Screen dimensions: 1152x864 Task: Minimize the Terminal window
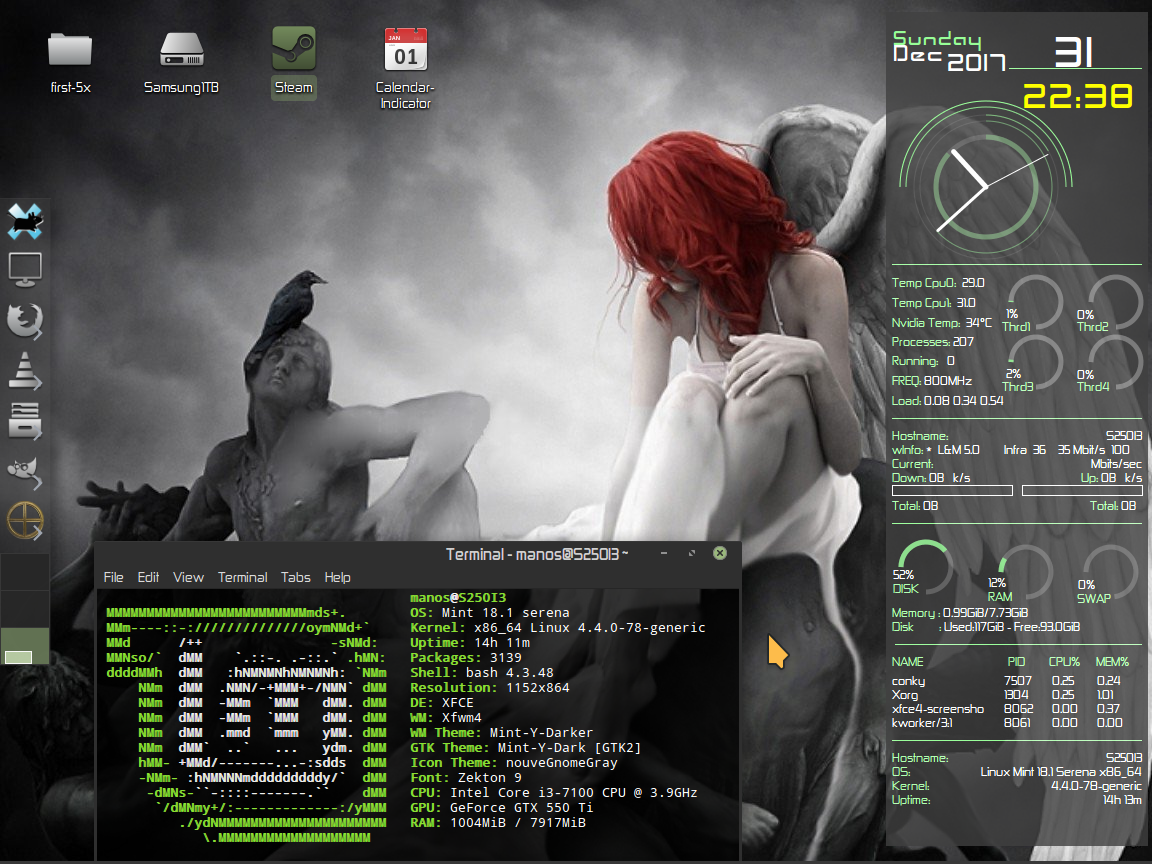pyautogui.click(x=663, y=553)
